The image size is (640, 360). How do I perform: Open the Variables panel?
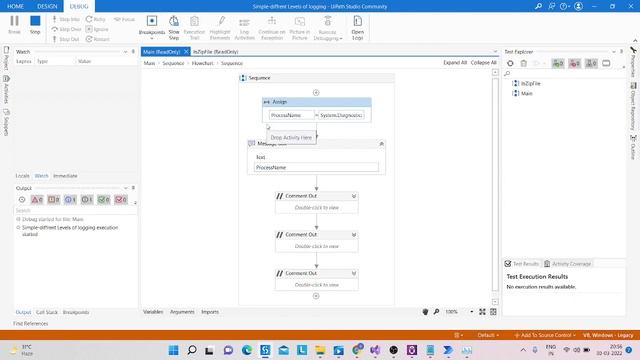[x=153, y=312]
